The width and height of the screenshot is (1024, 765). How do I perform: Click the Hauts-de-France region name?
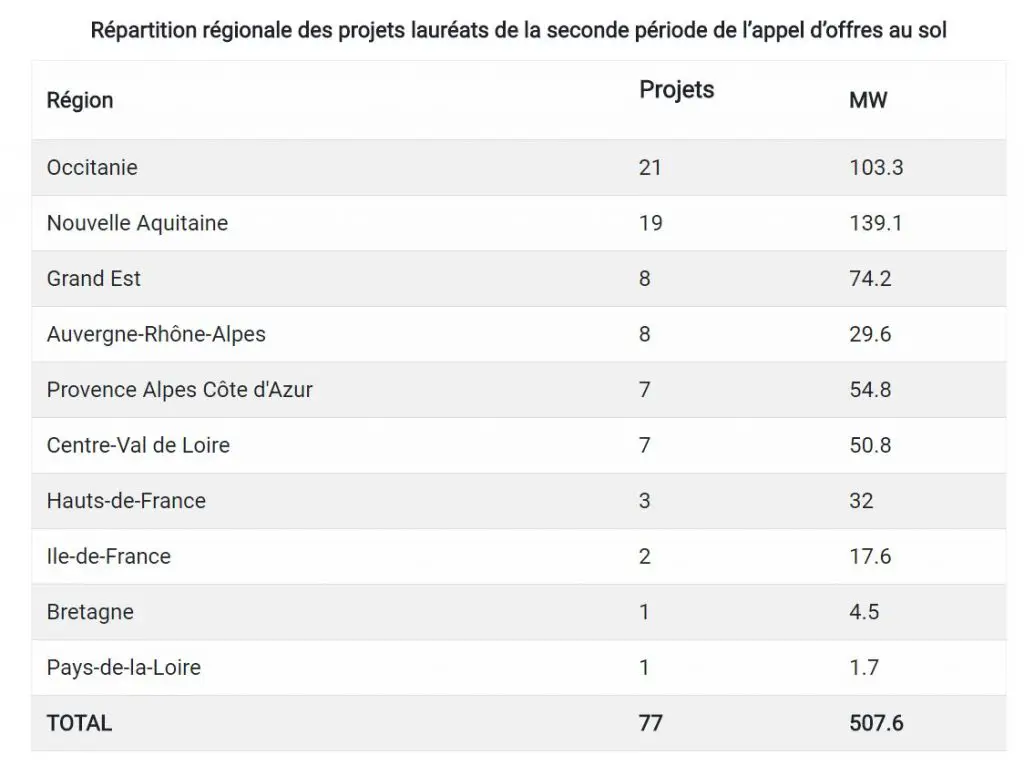[126, 500]
